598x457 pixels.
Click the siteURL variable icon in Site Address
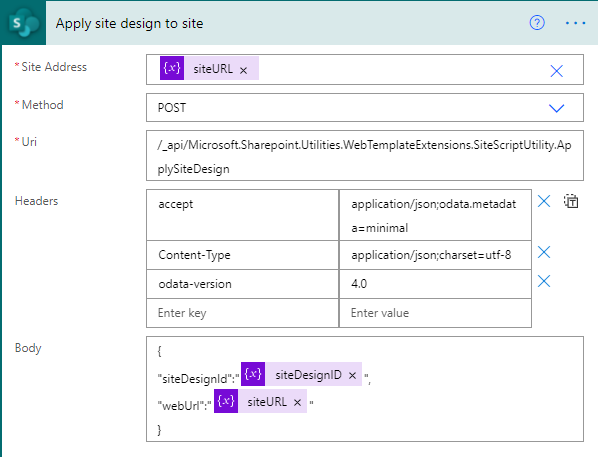pos(172,68)
